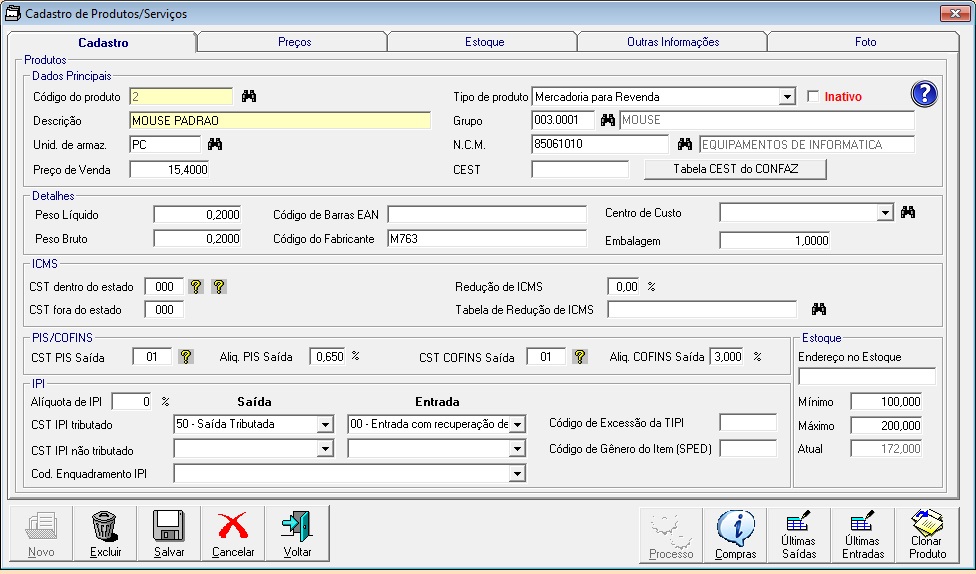Click help icon next to CST PIS Saída
976x574 pixels.
pyautogui.click(x=186, y=356)
